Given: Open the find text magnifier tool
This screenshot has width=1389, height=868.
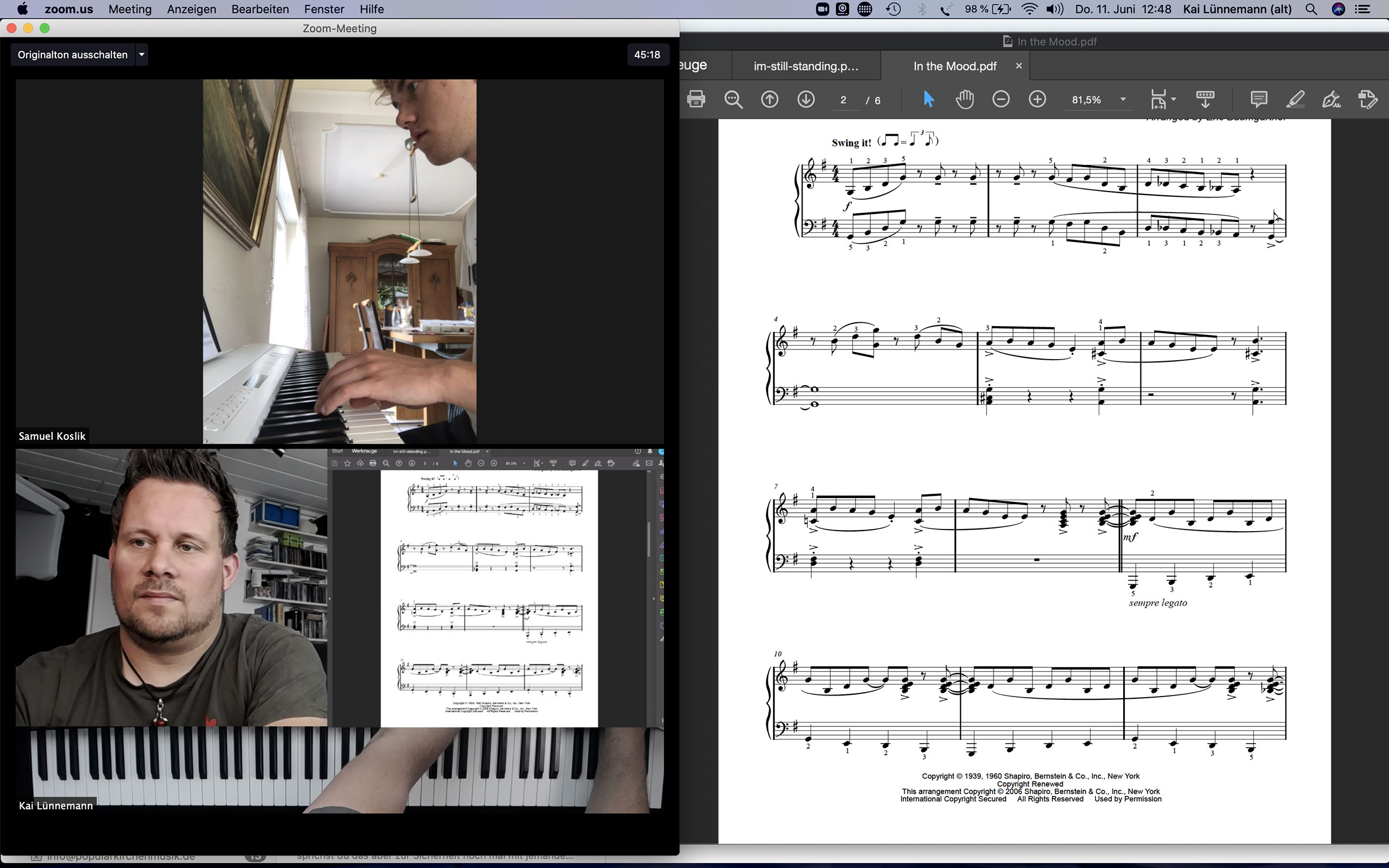Looking at the screenshot, I should tap(733, 99).
